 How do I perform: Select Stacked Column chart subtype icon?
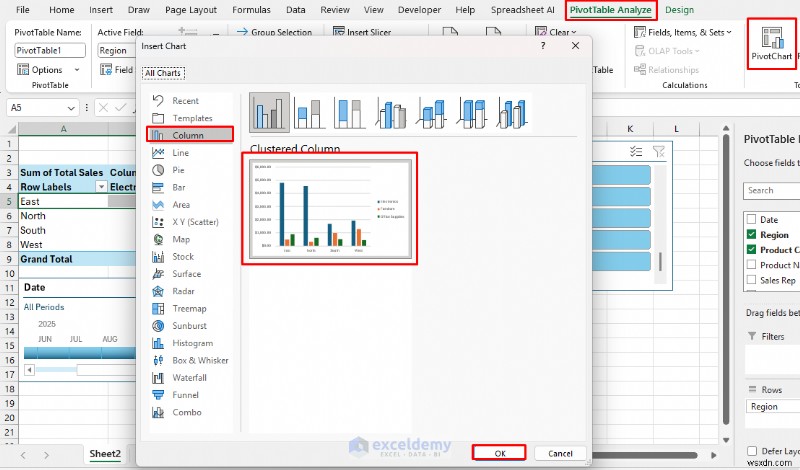309,113
